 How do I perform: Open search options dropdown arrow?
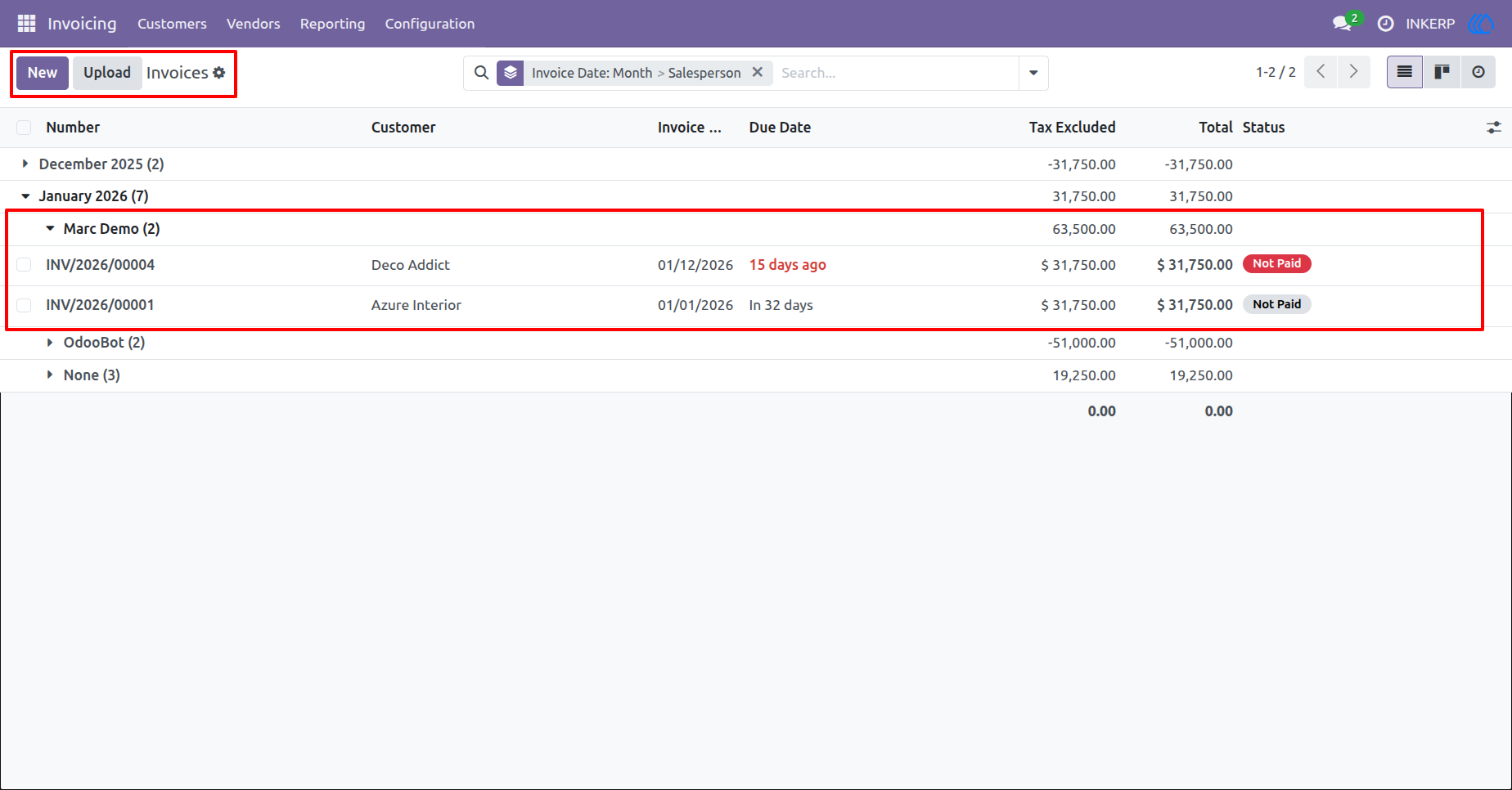click(x=1033, y=73)
